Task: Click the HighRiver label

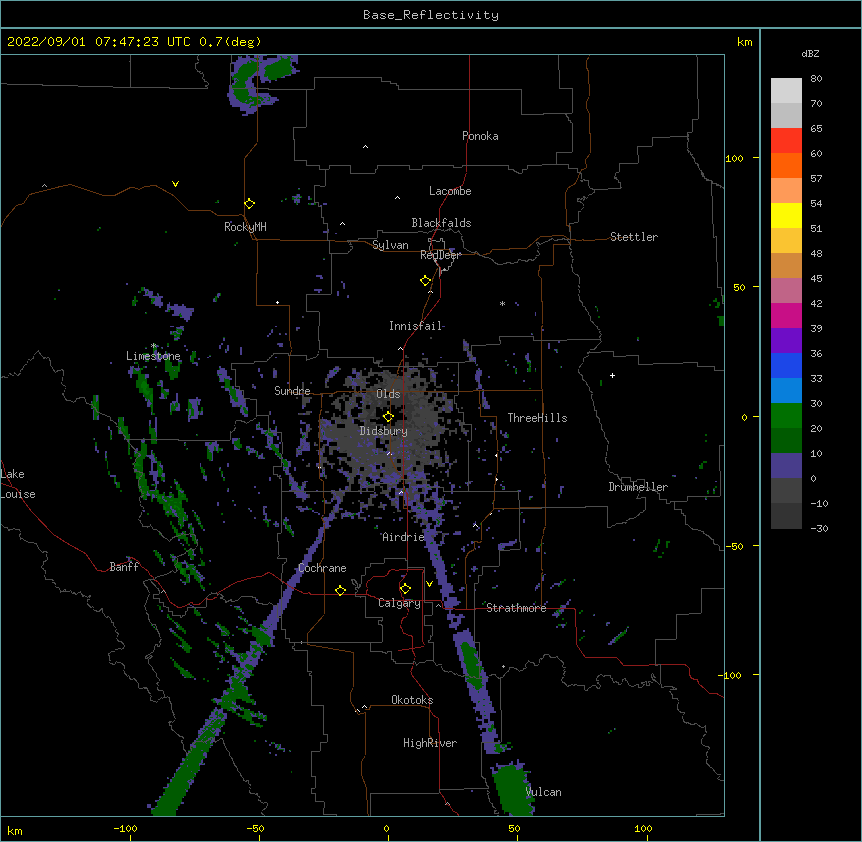Action: [430, 743]
